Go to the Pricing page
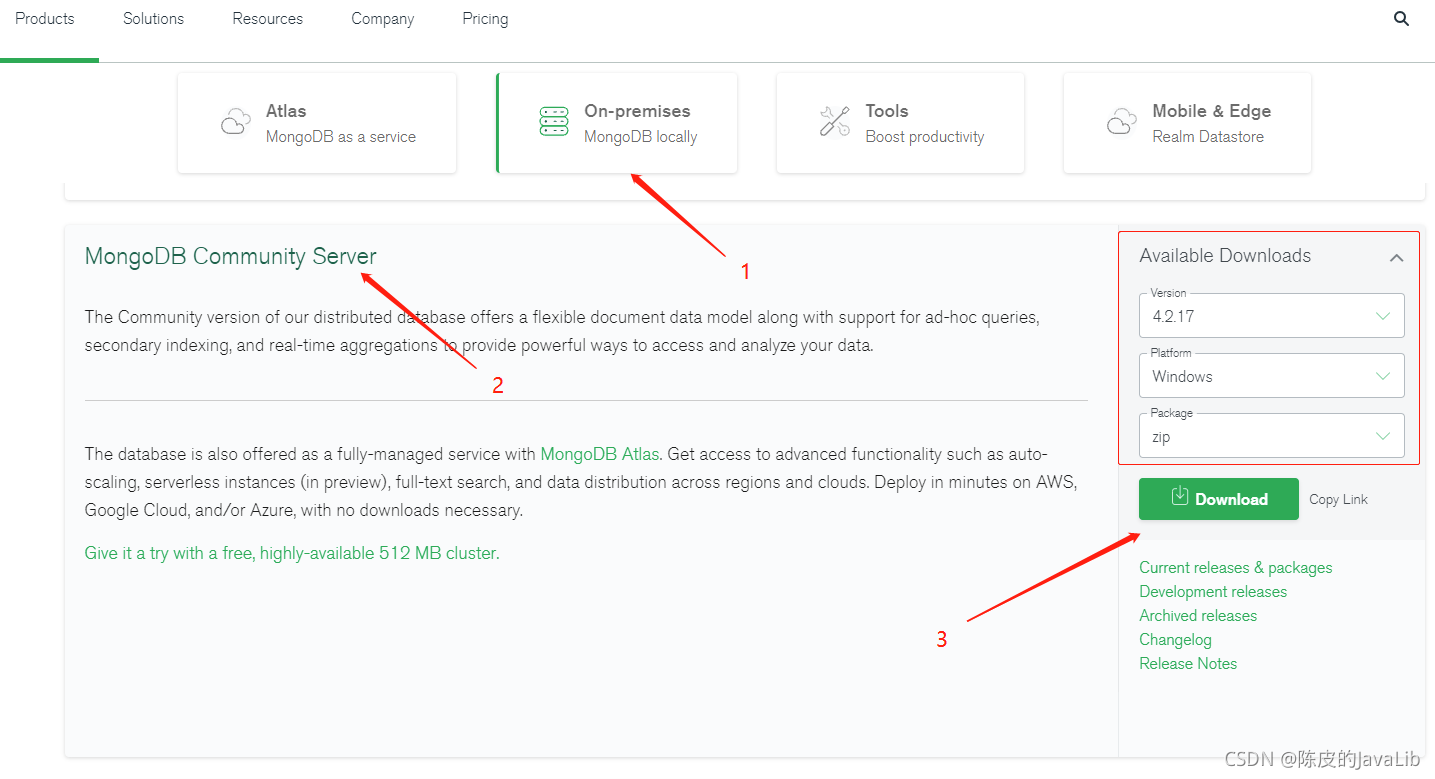The image size is (1435, 779). point(485,19)
